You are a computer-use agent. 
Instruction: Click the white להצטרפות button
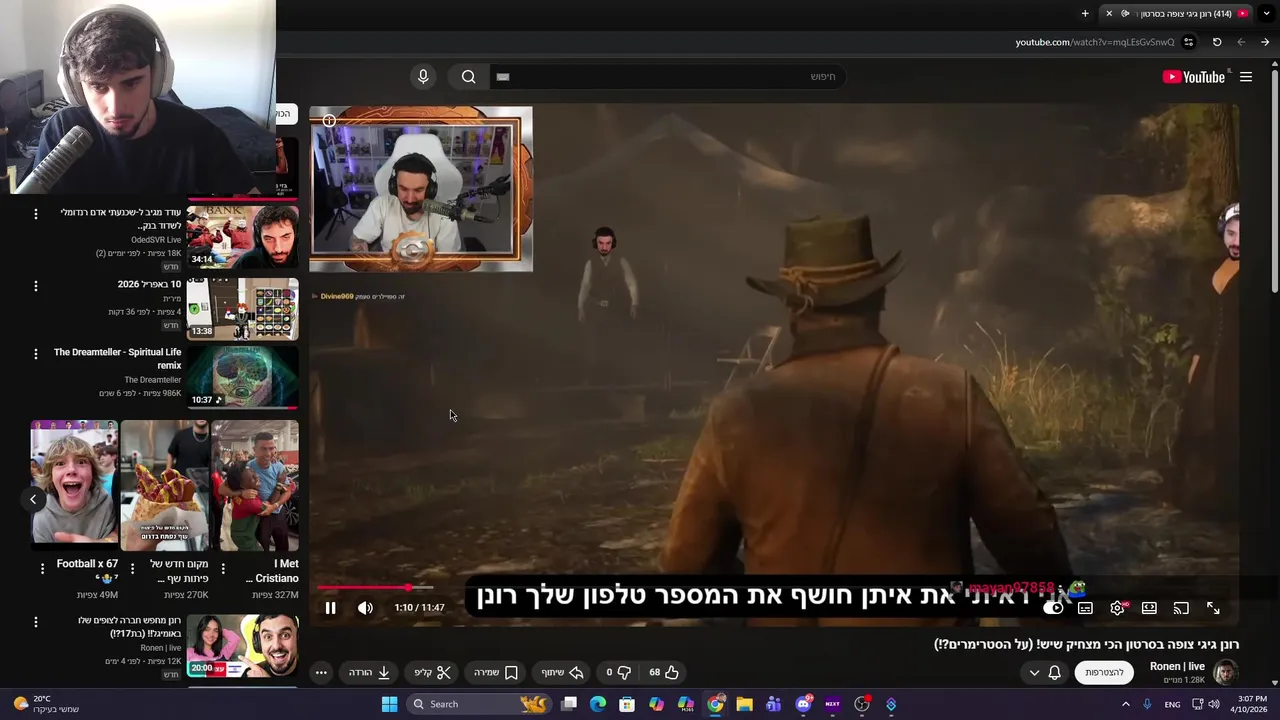click(x=1104, y=672)
